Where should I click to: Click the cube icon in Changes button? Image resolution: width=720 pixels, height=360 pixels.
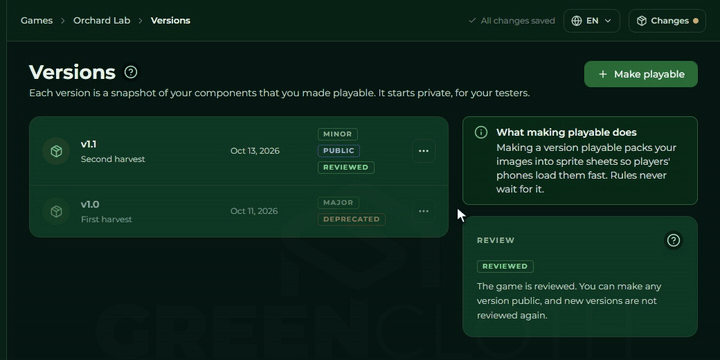tap(641, 21)
